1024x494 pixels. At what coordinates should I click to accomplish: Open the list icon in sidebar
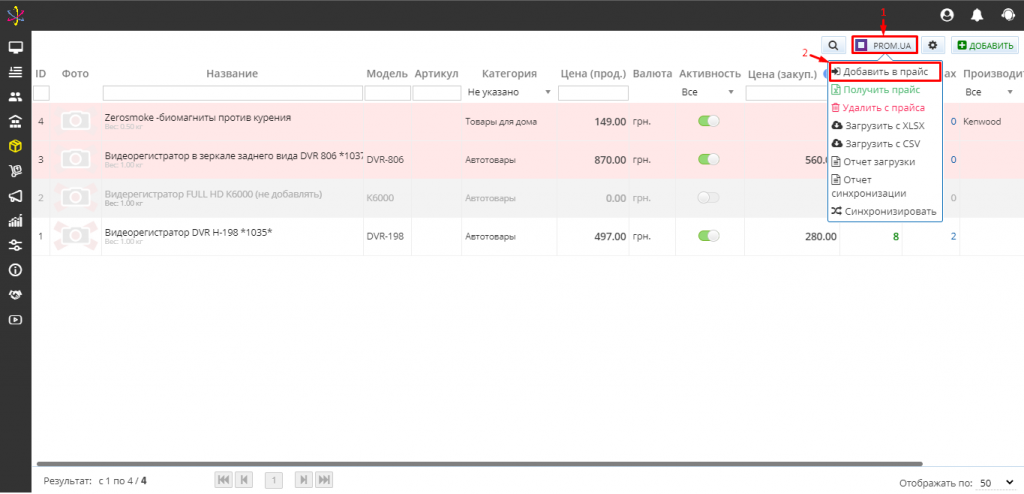coord(15,72)
